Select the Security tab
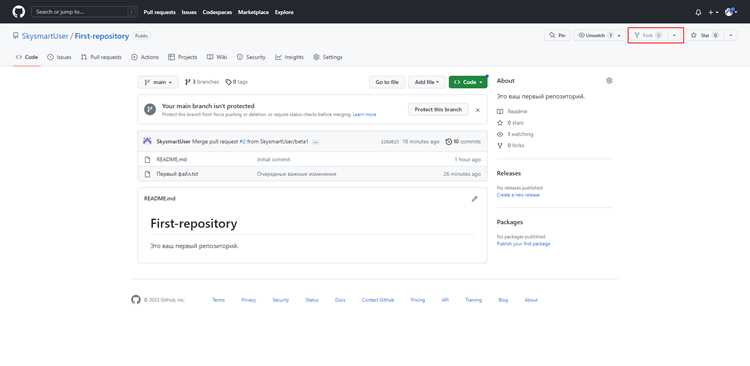 [251, 57]
